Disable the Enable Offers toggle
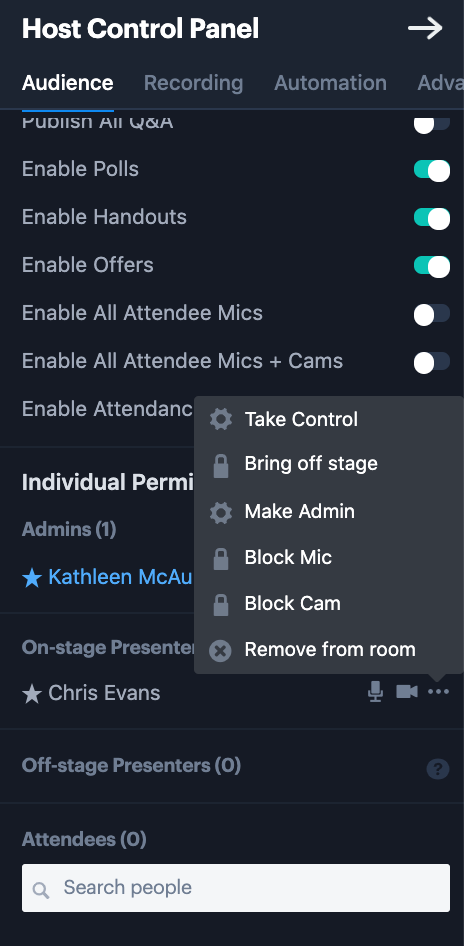This screenshot has width=464, height=946. (x=432, y=266)
